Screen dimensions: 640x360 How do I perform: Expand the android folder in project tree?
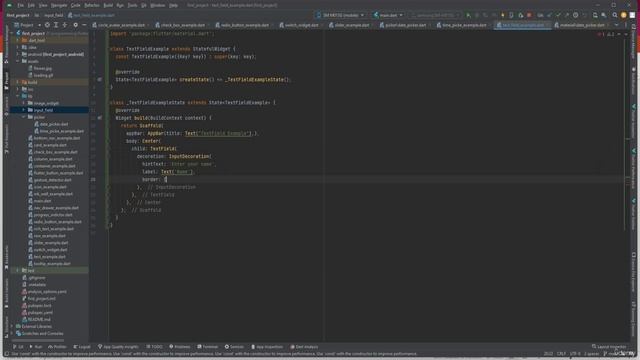(x=18, y=54)
